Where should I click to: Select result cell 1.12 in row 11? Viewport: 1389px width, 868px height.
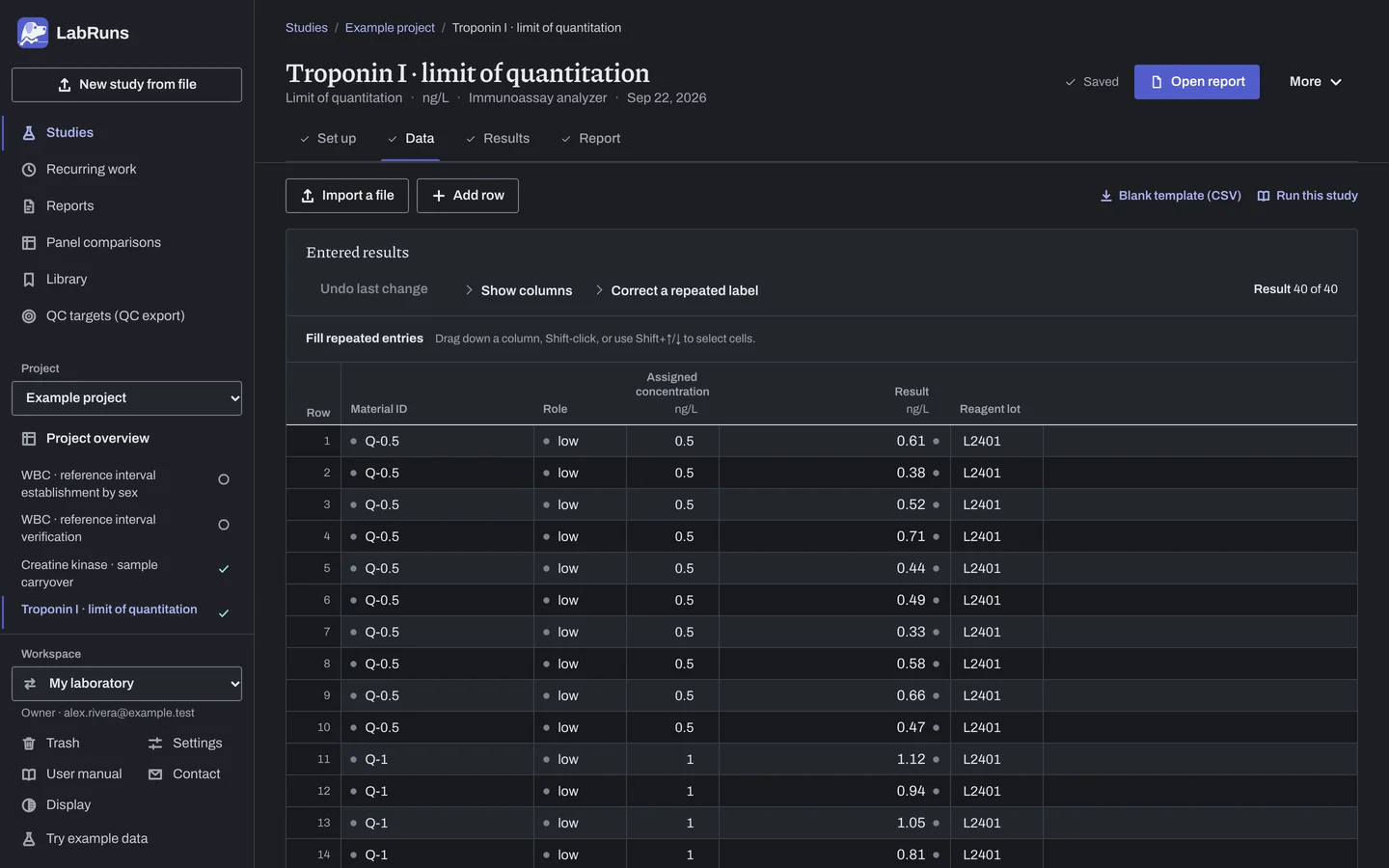[x=834, y=760]
